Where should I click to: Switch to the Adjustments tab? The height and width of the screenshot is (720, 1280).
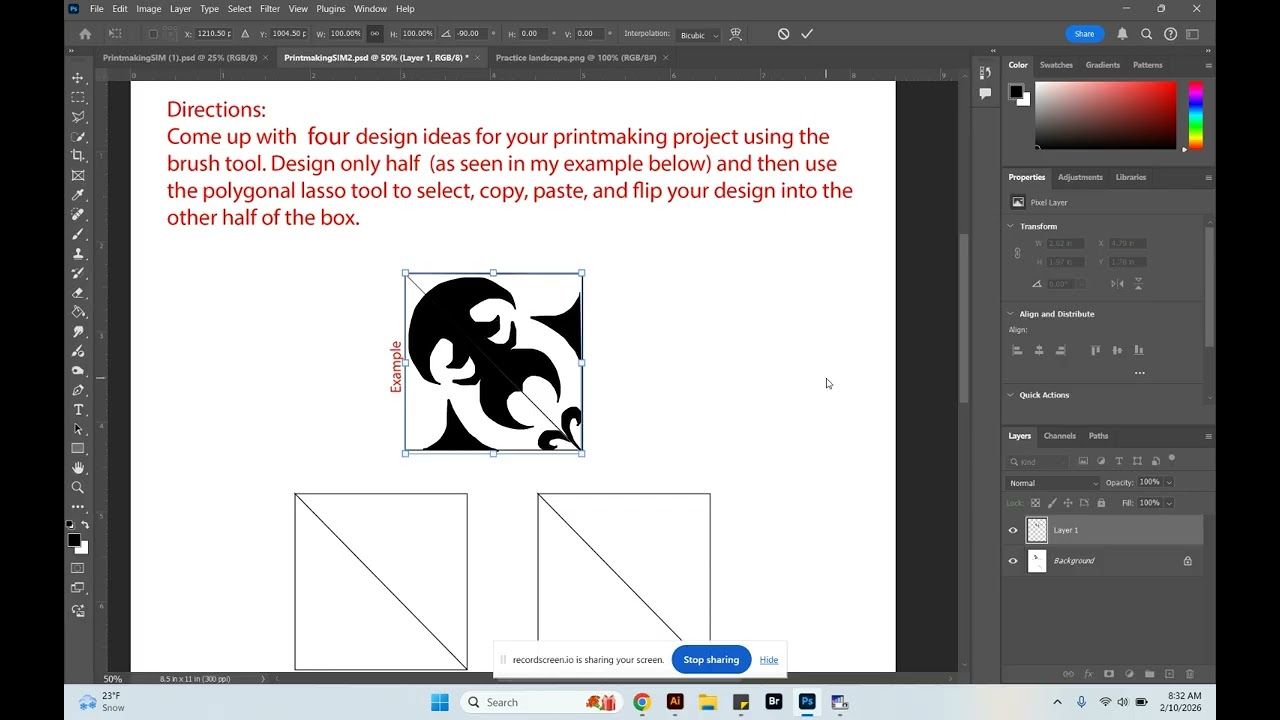[x=1080, y=177]
